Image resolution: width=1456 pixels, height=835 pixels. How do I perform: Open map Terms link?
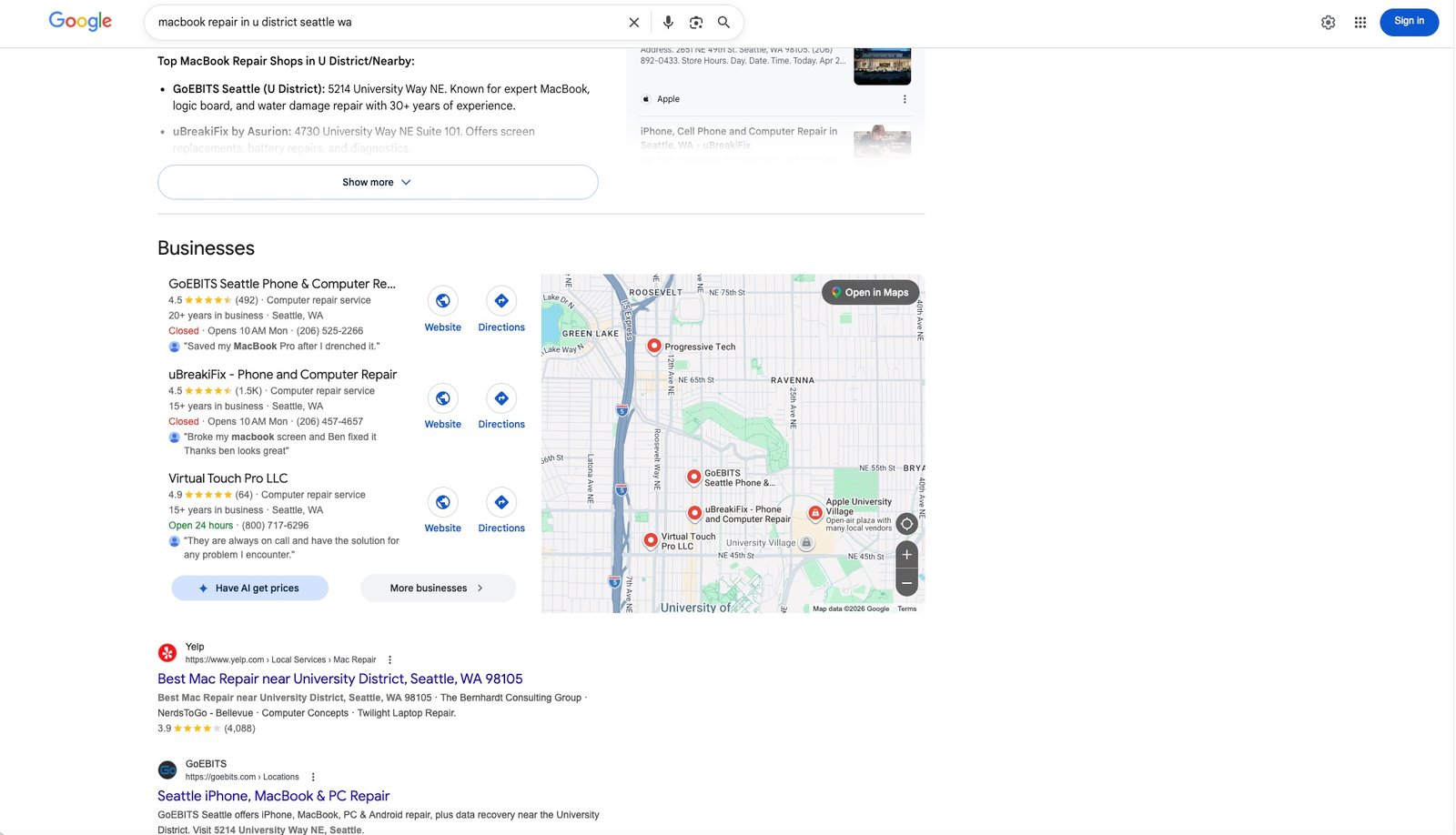pyautogui.click(x=907, y=609)
